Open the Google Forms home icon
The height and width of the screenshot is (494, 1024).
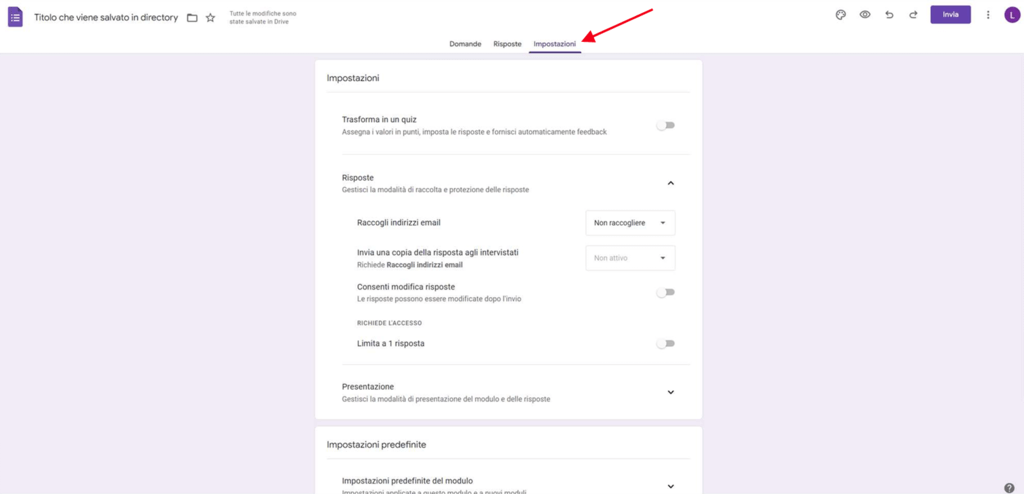tap(15, 17)
